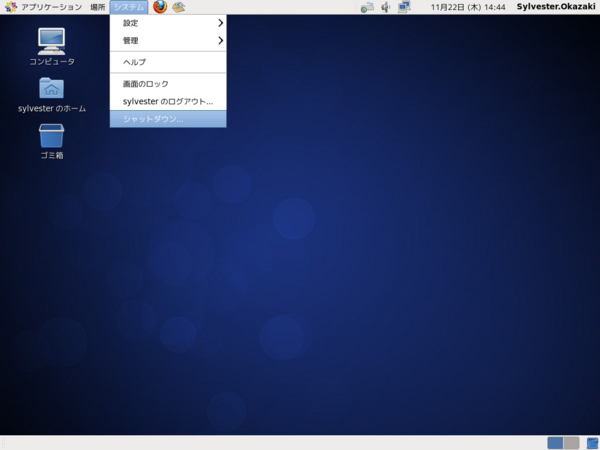Click the アプリケーション menu logo icon
600x450 pixels.
(11, 7)
